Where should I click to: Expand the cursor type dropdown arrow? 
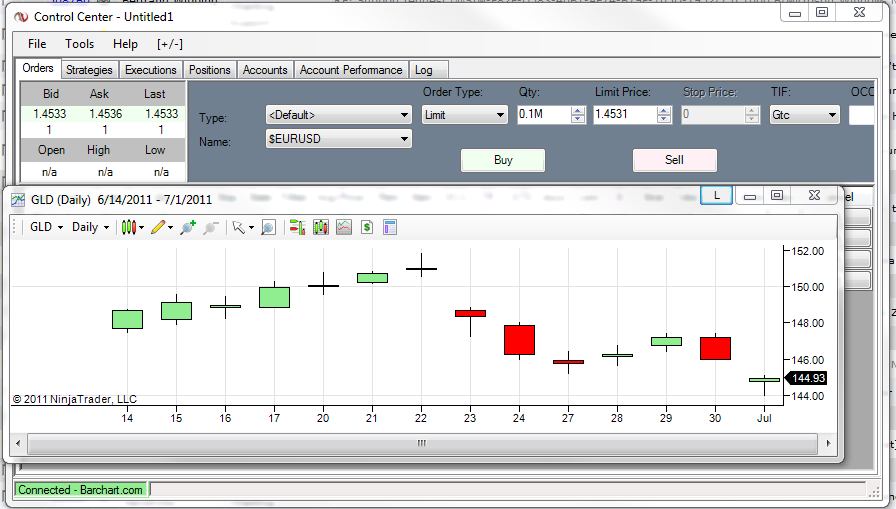coord(251,227)
